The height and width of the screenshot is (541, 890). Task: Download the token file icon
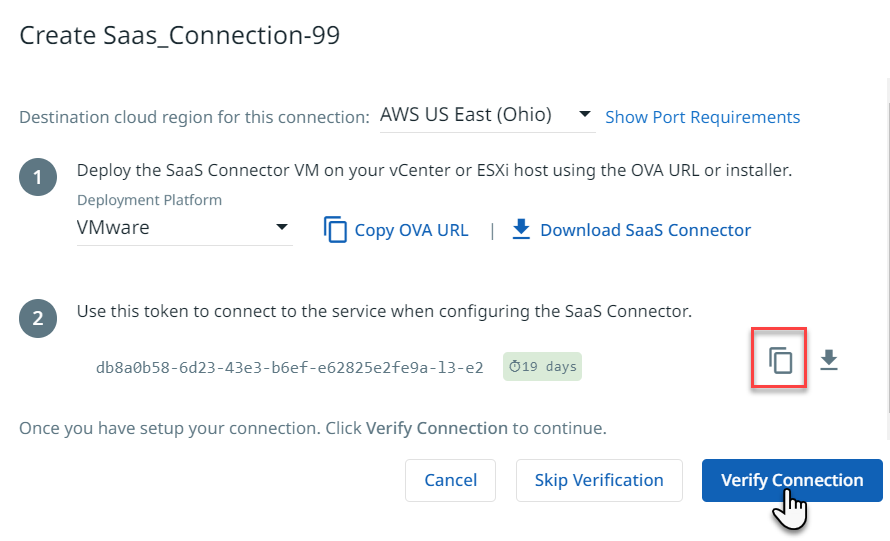(x=828, y=360)
